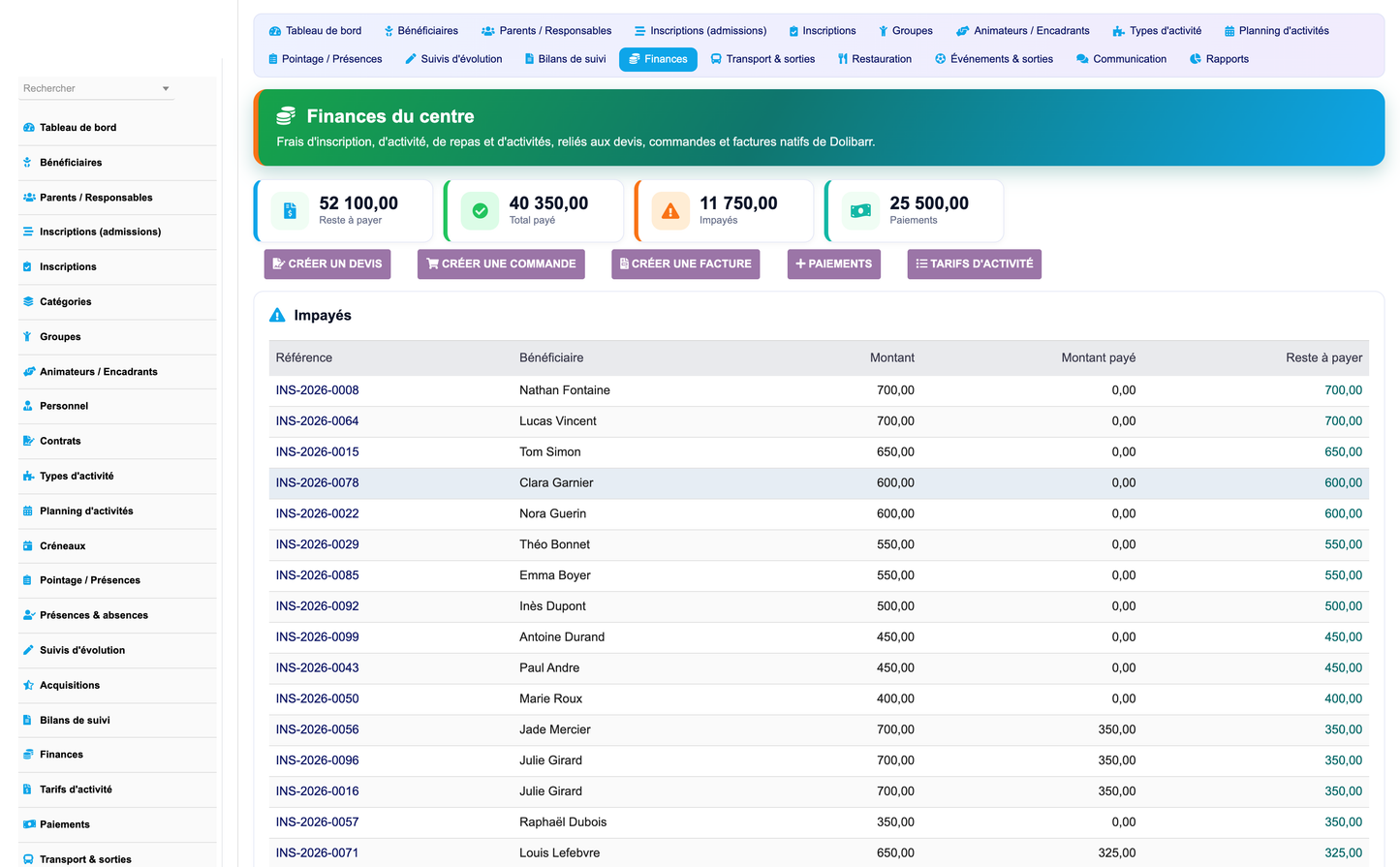Click the Référence column header
This screenshot has width=1400, height=867.
(304, 357)
